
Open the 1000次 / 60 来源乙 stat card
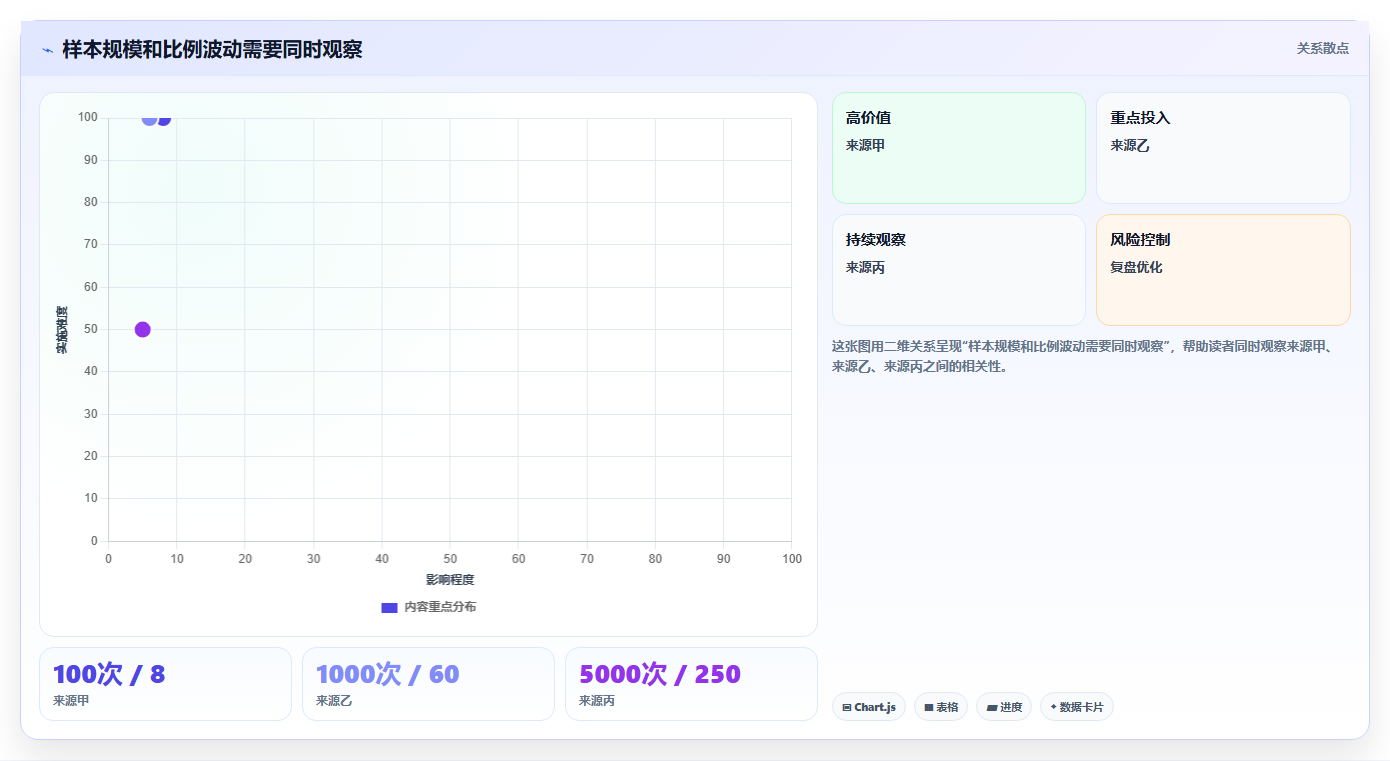coord(428,684)
